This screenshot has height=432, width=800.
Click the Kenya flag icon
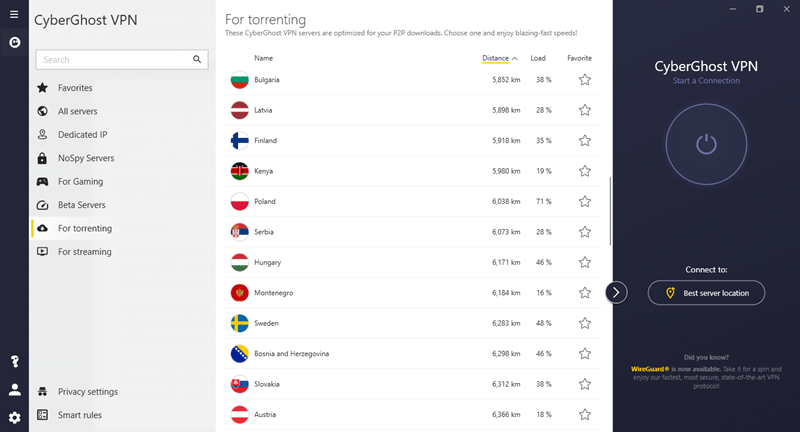(x=239, y=171)
